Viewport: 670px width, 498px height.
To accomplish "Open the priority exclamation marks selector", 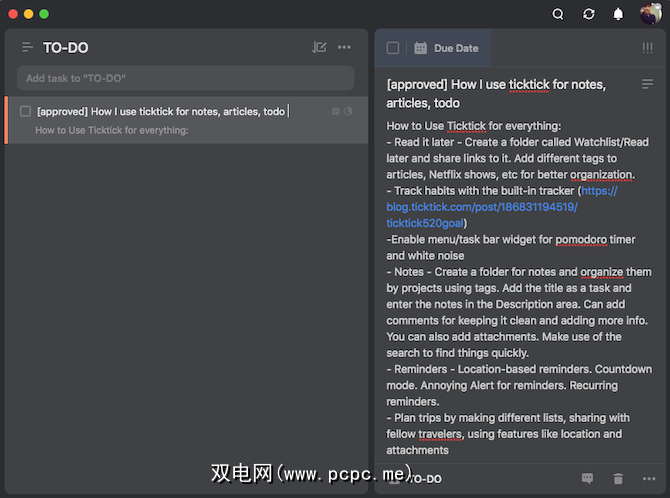I will (647, 48).
